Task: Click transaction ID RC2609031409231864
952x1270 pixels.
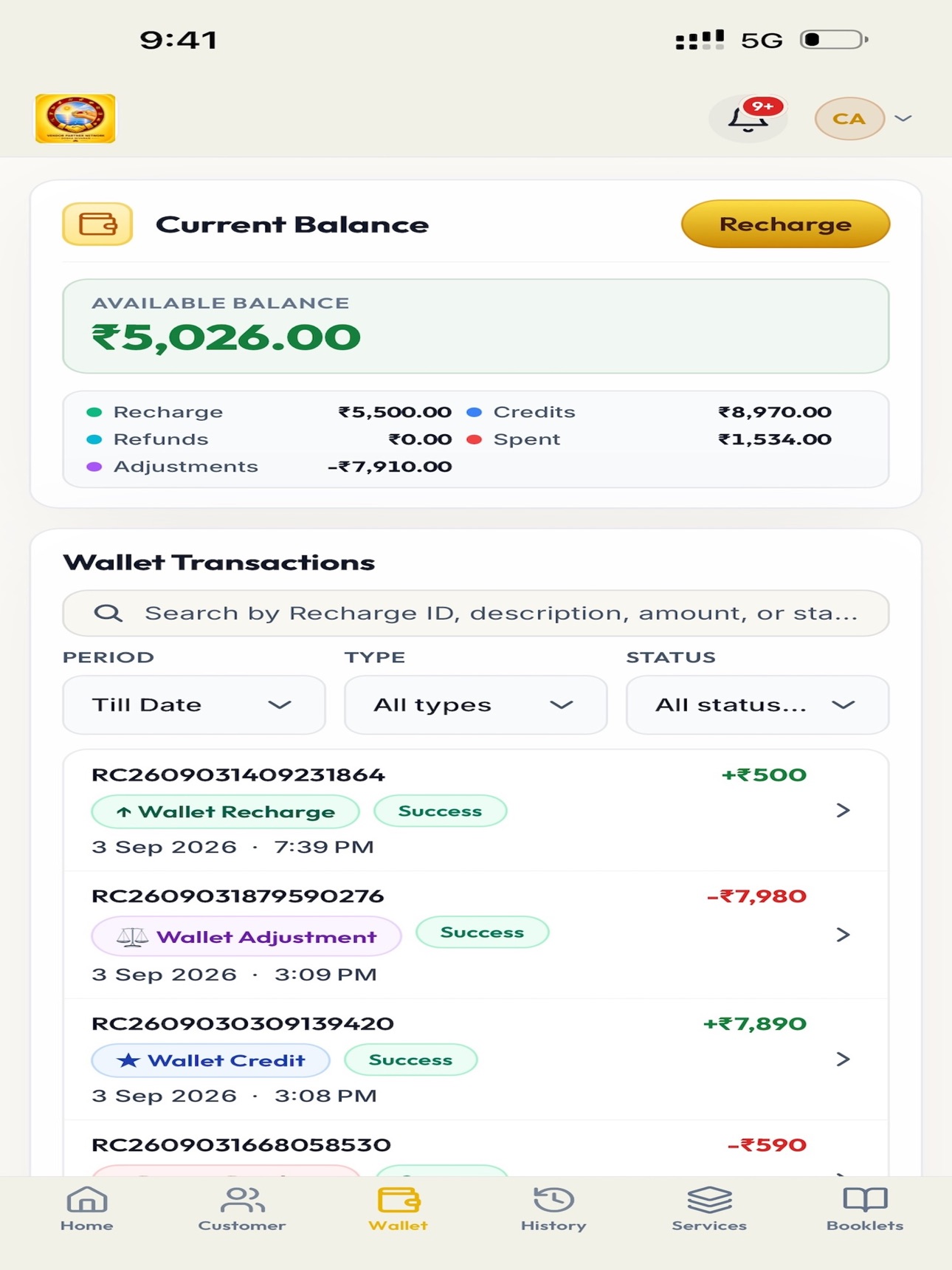Action: (x=238, y=775)
